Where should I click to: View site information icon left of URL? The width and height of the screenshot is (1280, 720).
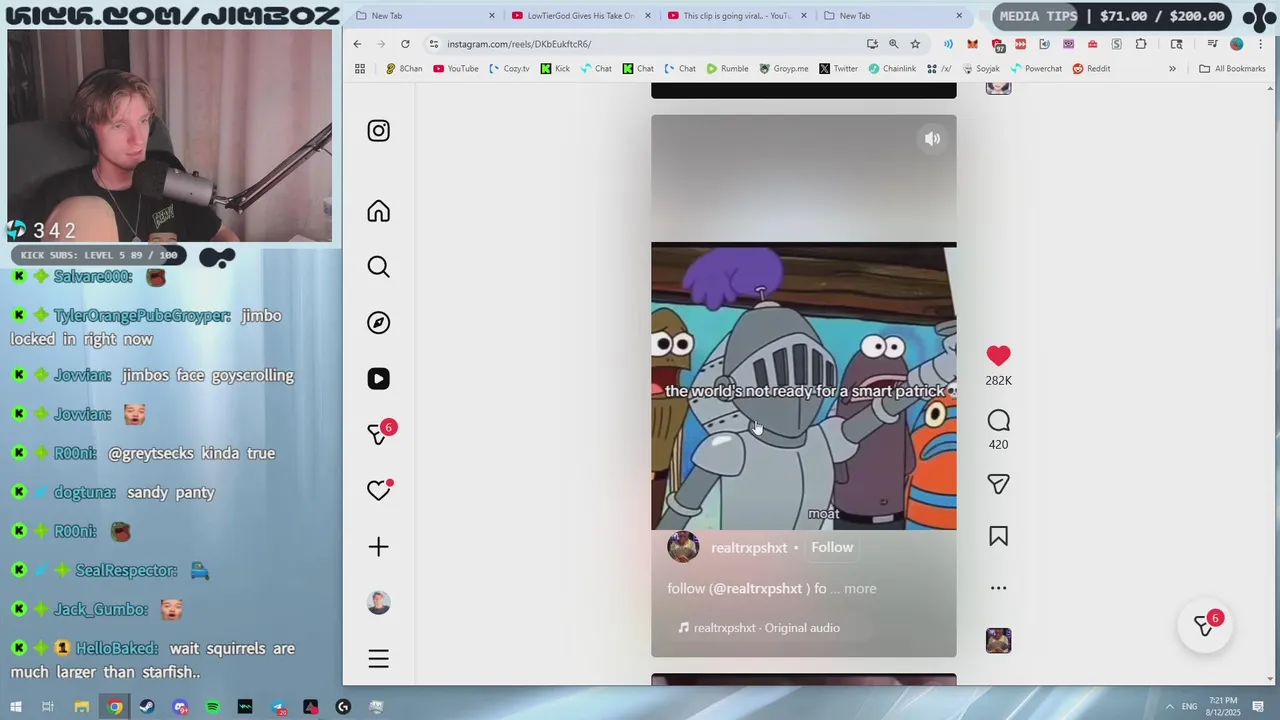point(434,44)
